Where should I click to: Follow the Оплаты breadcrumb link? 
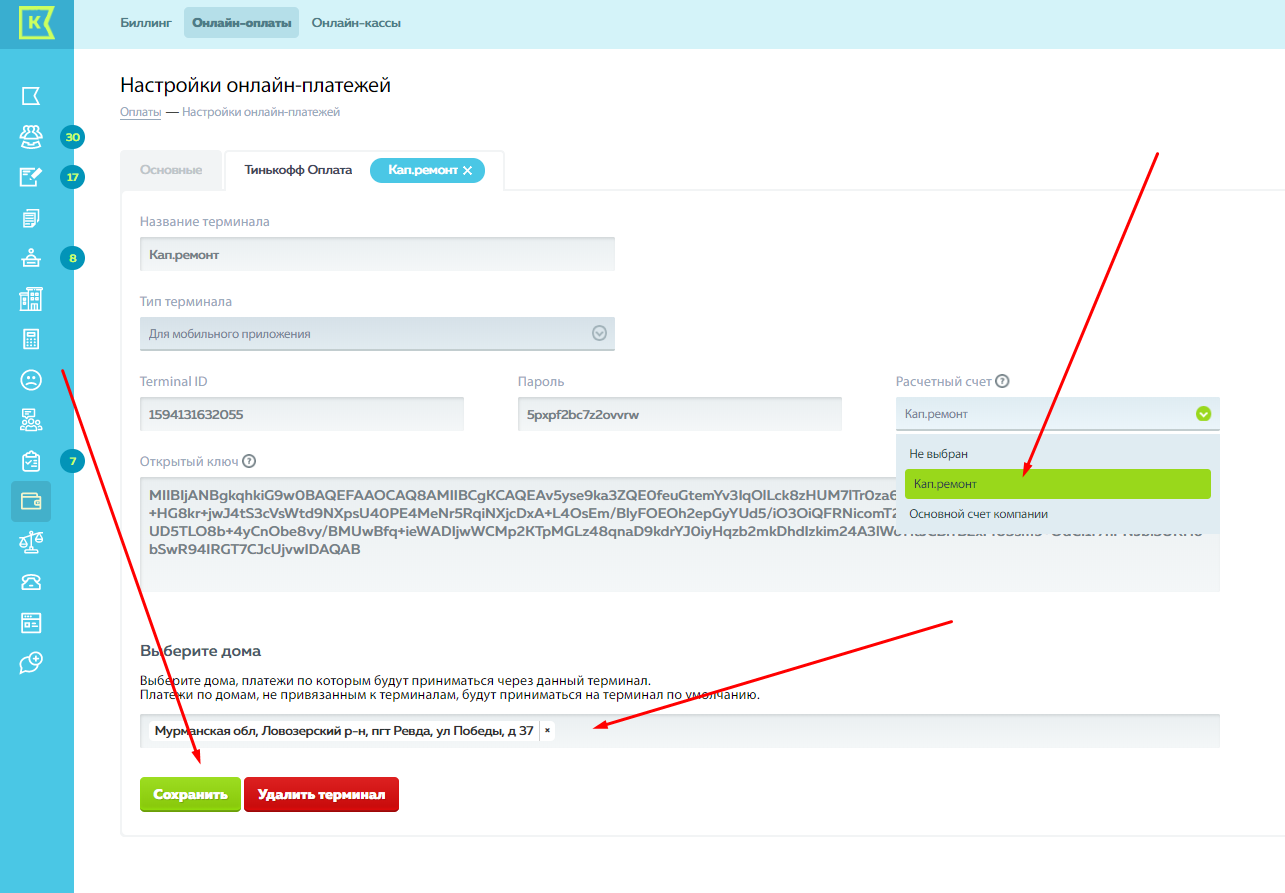[141, 112]
